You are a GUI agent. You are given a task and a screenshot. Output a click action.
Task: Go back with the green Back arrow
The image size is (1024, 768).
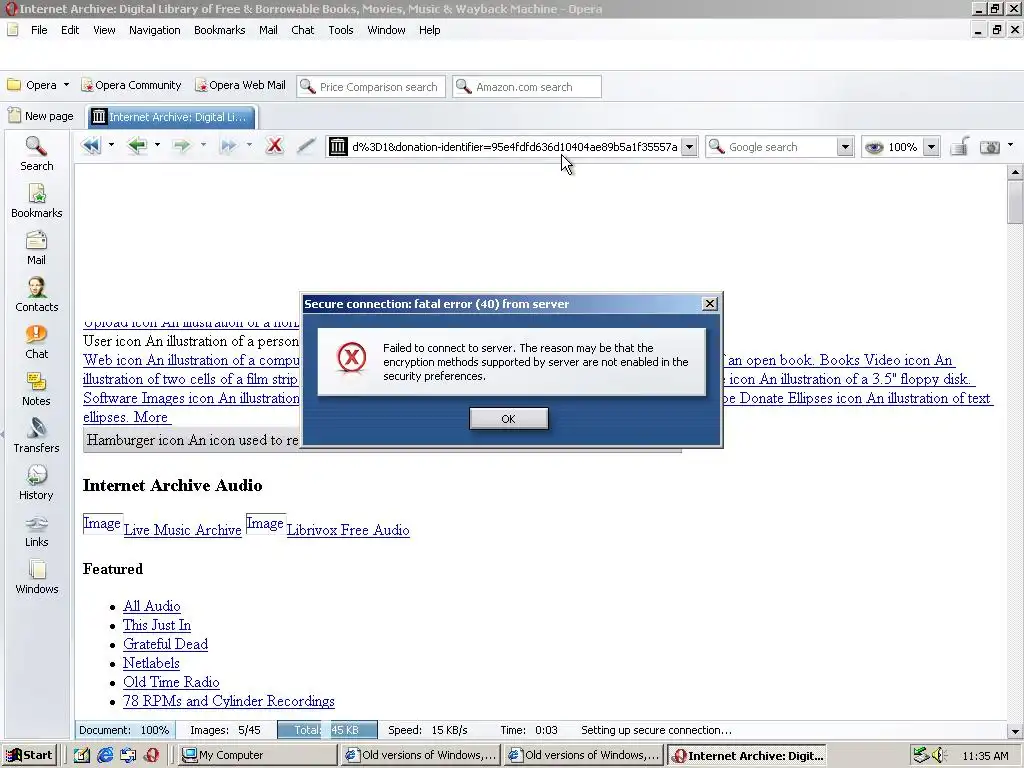[x=137, y=146]
